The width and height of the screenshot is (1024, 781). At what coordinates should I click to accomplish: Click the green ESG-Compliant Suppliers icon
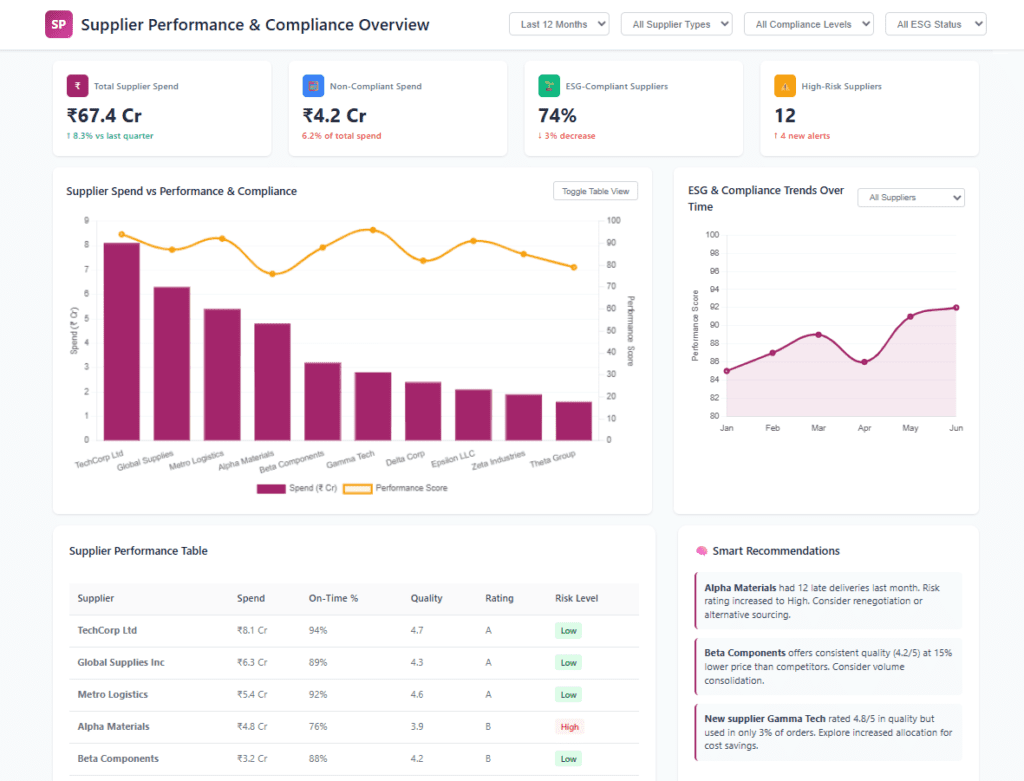(x=549, y=86)
